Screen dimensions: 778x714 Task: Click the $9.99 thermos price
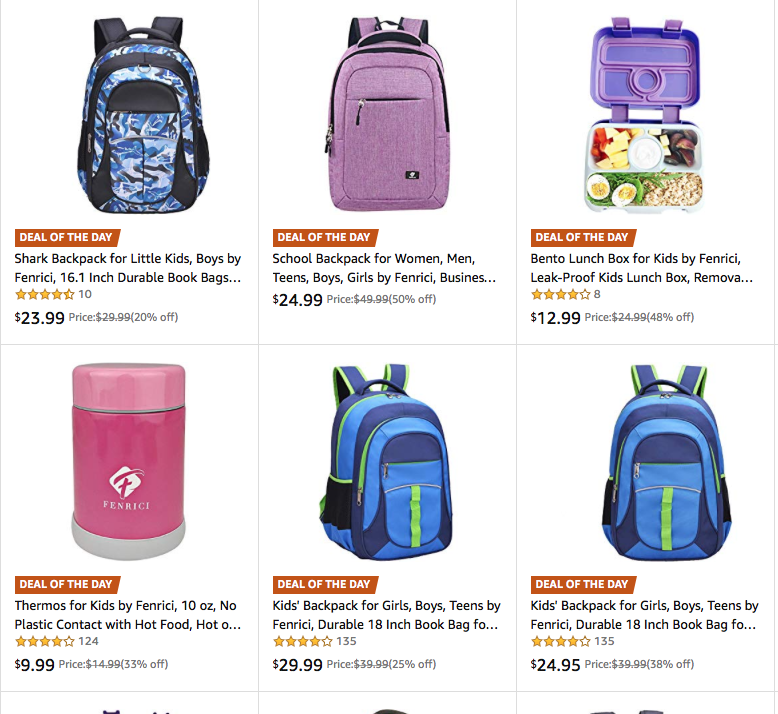tap(35, 664)
